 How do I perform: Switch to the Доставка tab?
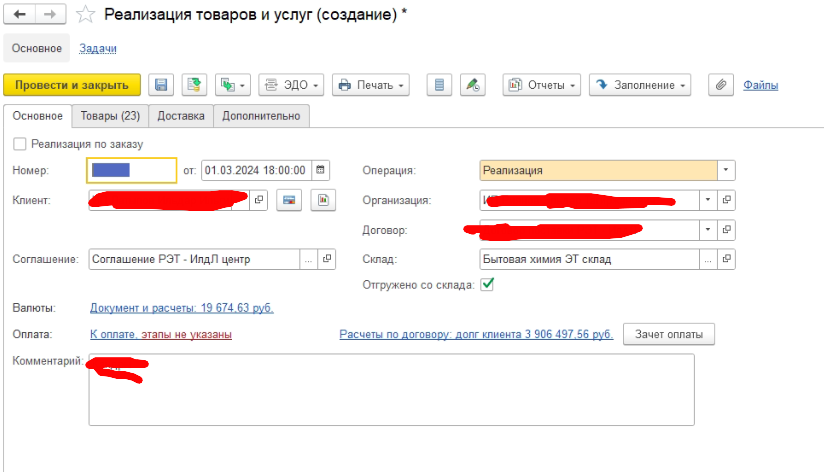click(181, 116)
